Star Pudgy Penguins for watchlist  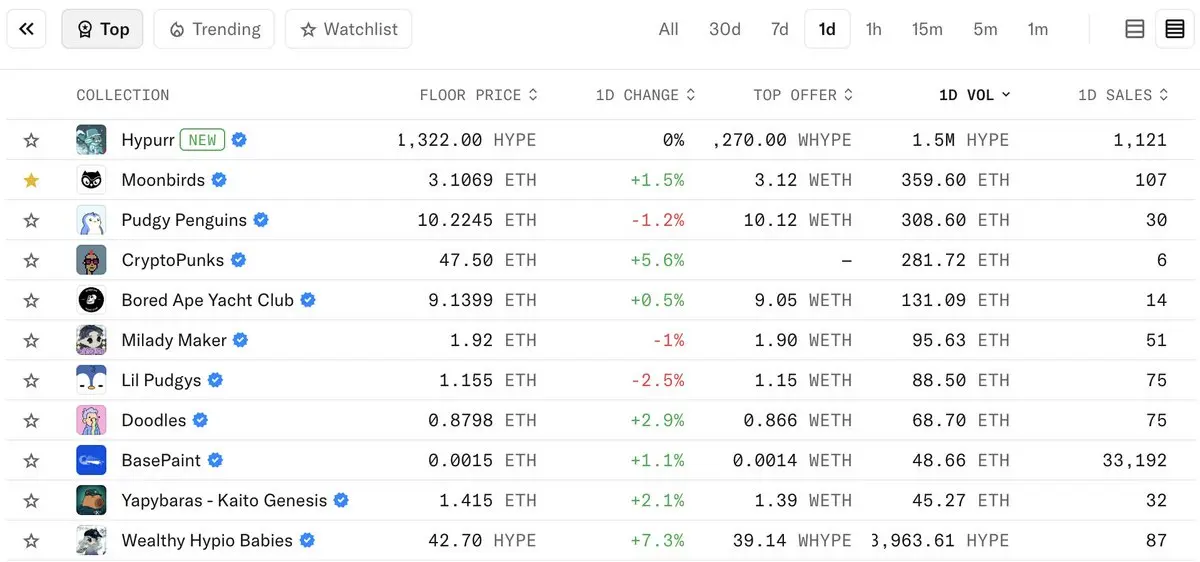tap(31, 220)
